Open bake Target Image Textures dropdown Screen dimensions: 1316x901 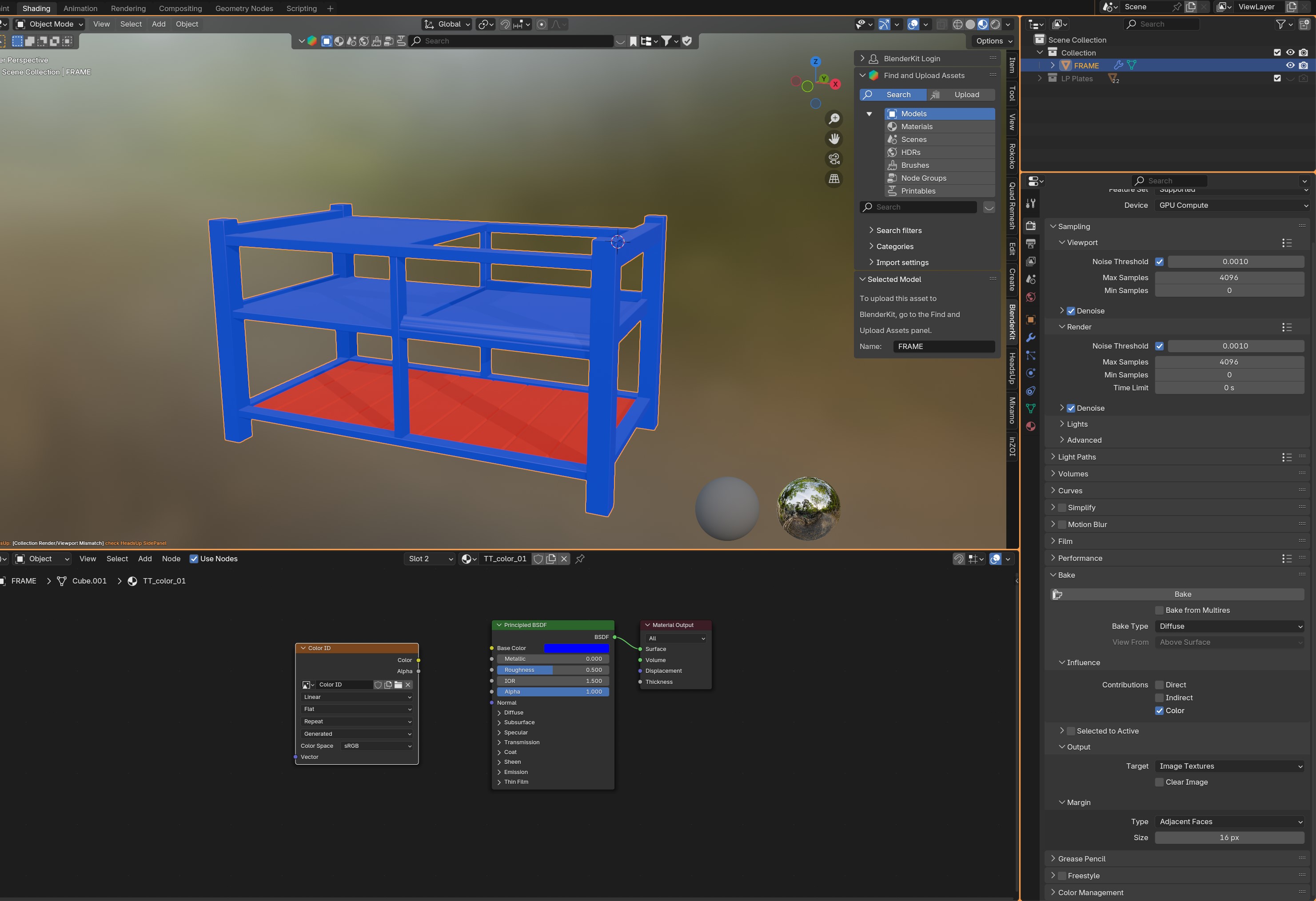pyautogui.click(x=1229, y=766)
